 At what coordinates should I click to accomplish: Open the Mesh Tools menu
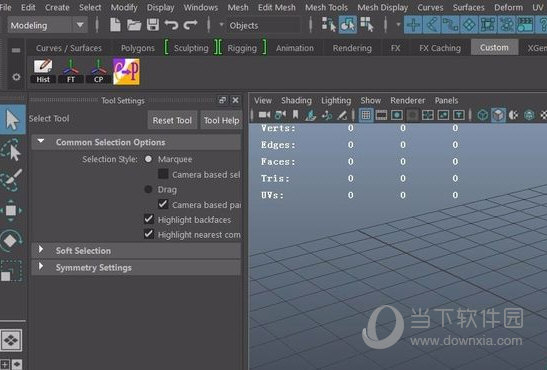(326, 7)
